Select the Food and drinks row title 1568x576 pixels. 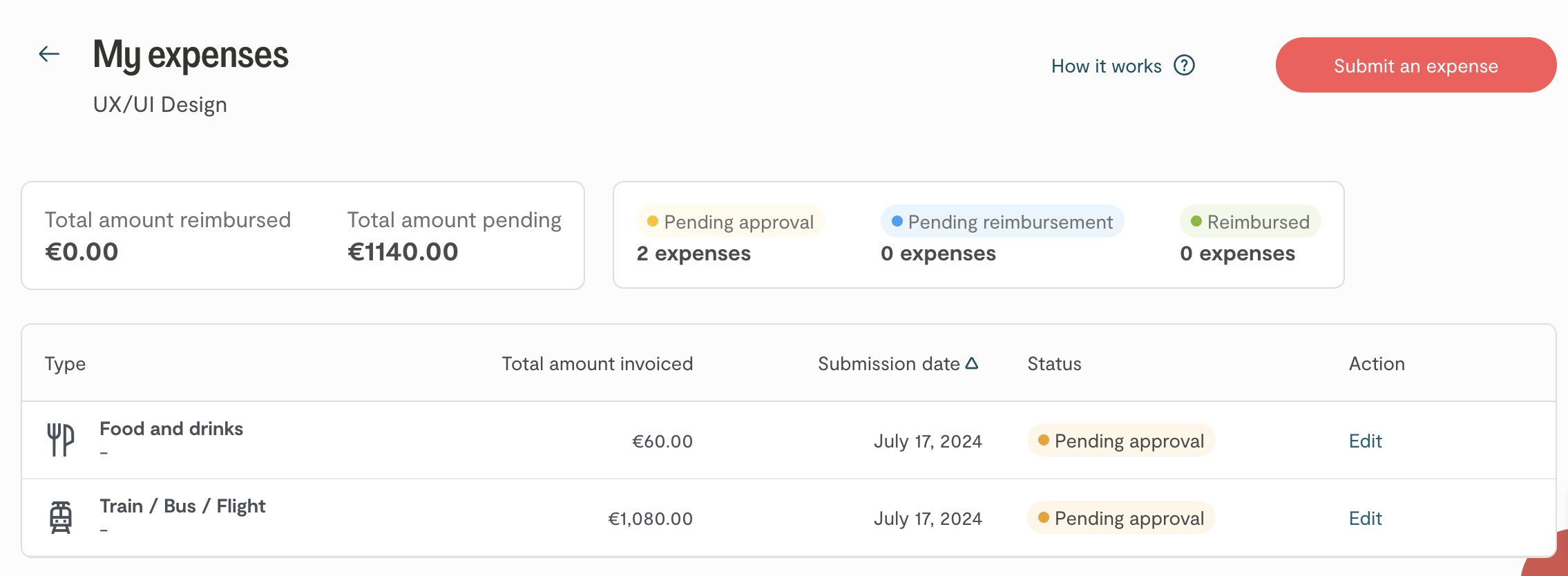[x=171, y=429]
